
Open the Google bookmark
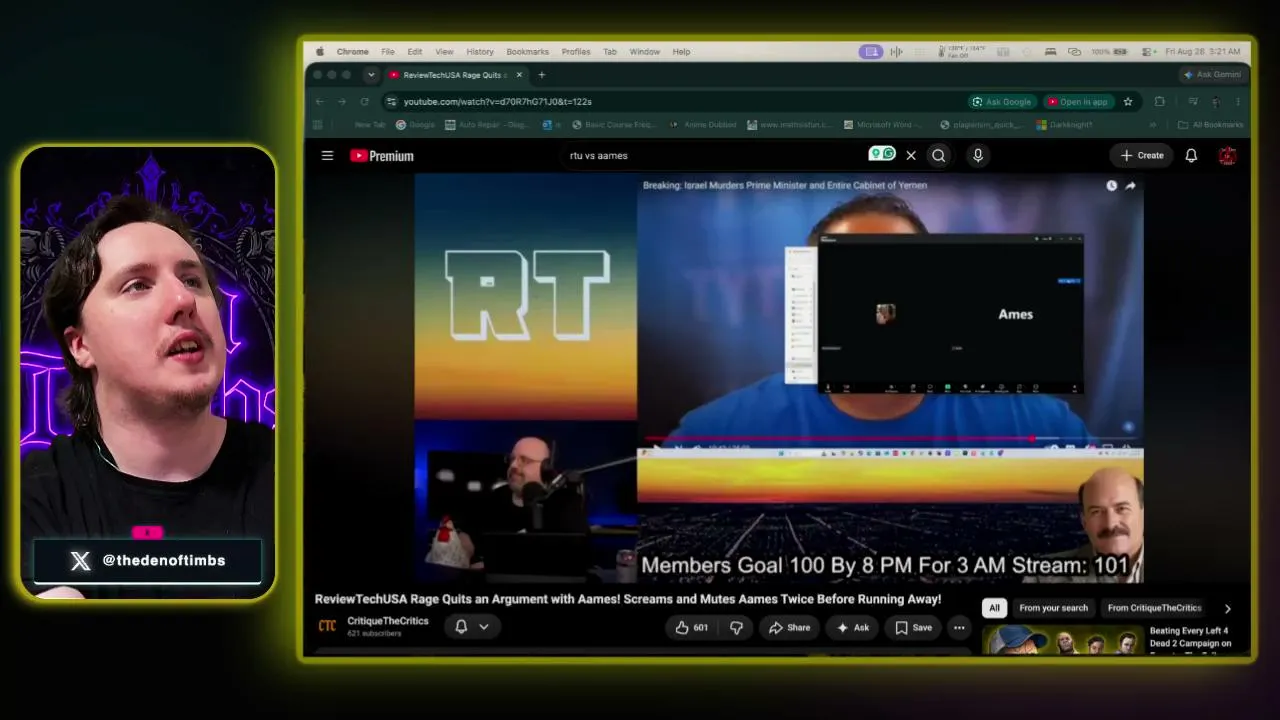[416, 125]
